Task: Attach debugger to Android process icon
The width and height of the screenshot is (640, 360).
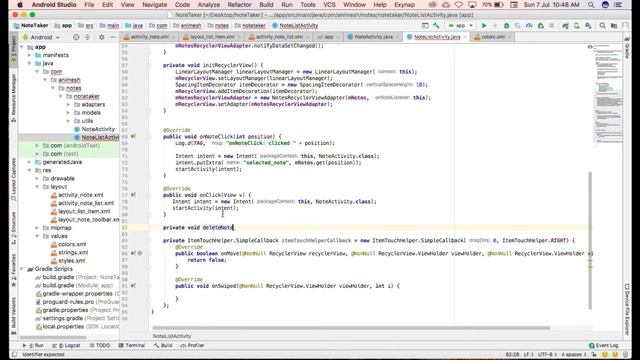Action: tap(541, 25)
